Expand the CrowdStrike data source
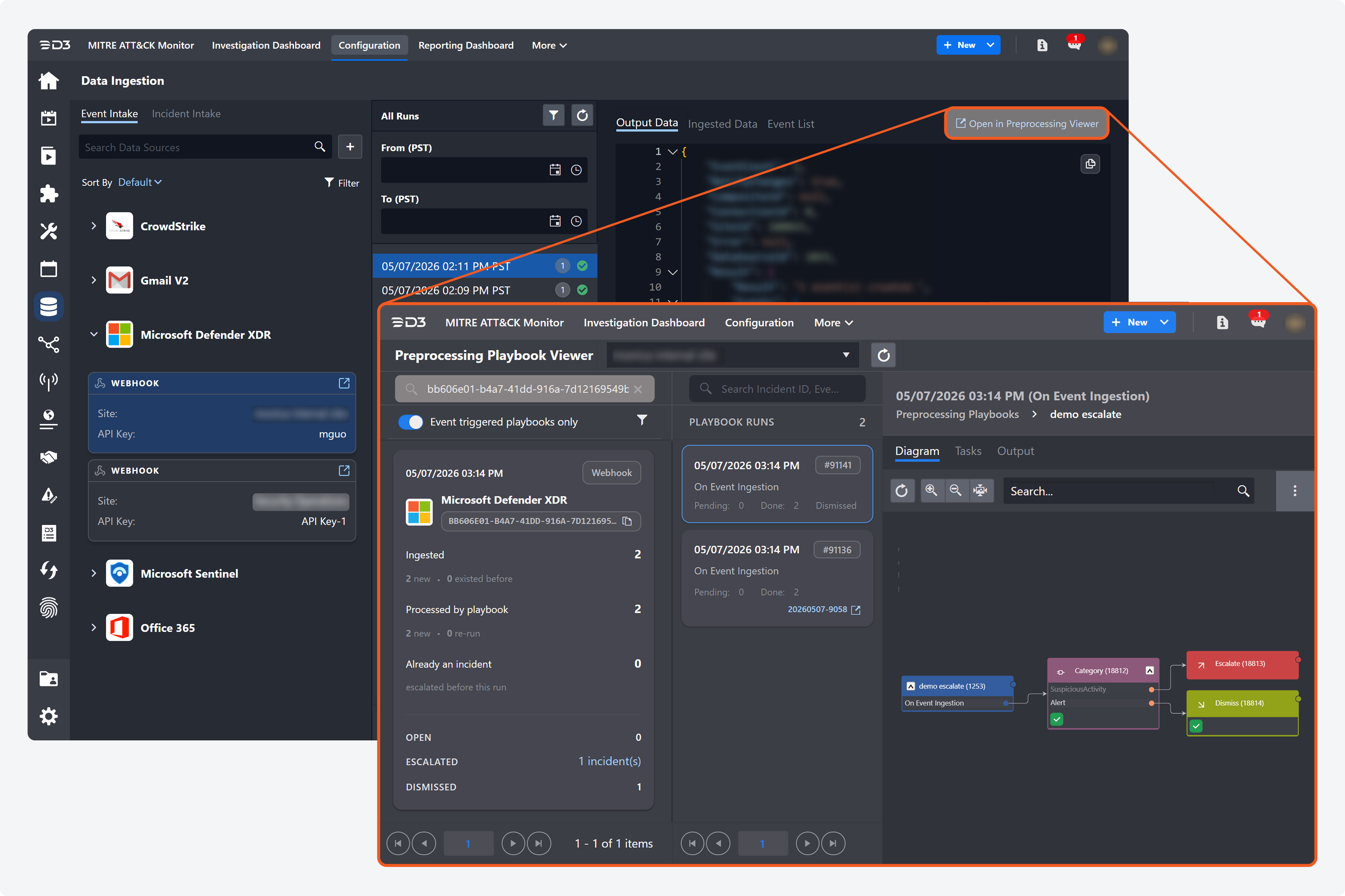Screen dimensions: 1345x896 click(x=94, y=226)
